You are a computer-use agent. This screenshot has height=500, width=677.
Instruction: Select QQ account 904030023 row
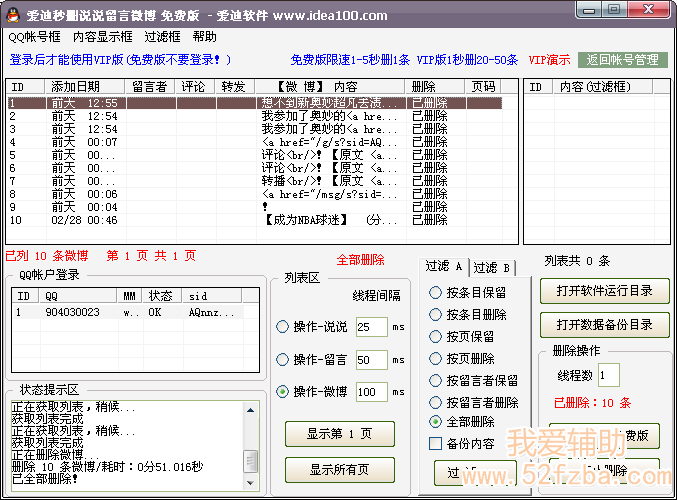point(130,312)
